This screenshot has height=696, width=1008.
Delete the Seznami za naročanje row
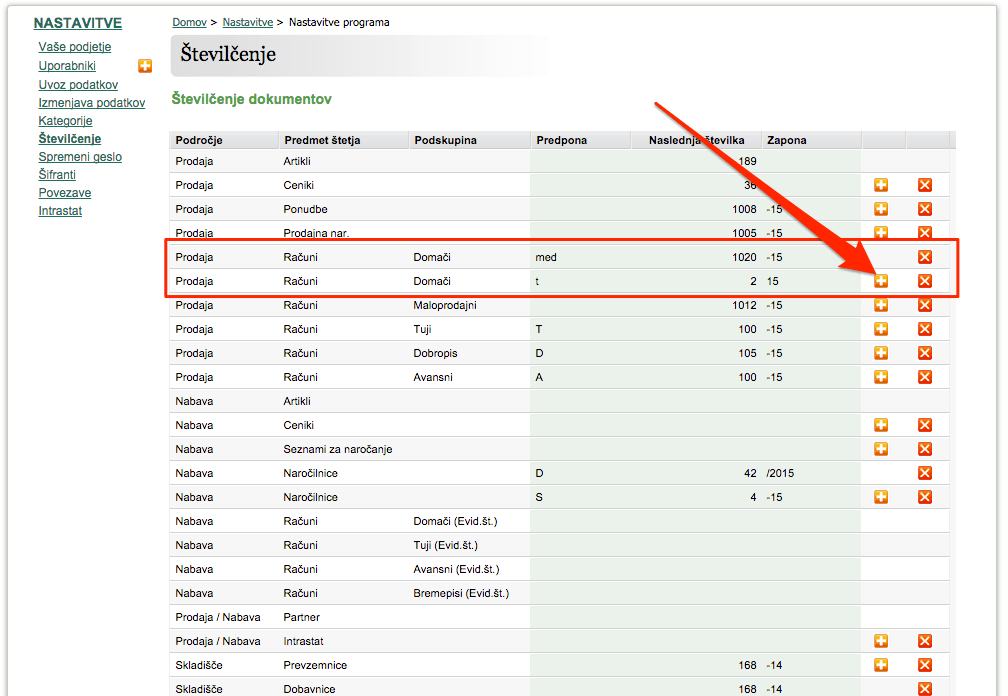pyautogui.click(x=924, y=449)
